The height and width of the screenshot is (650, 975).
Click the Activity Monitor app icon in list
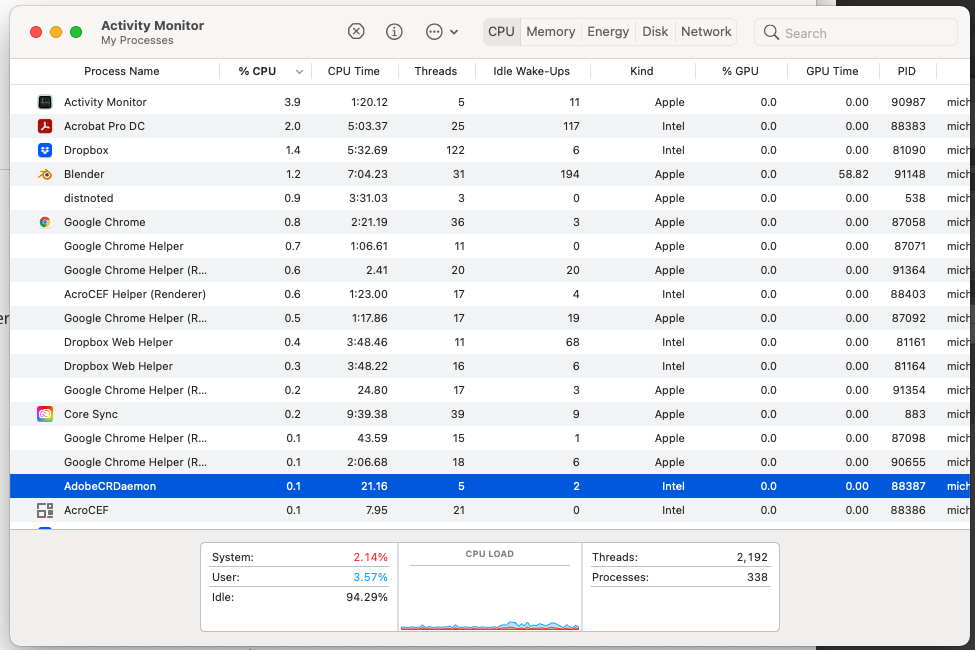(x=45, y=102)
